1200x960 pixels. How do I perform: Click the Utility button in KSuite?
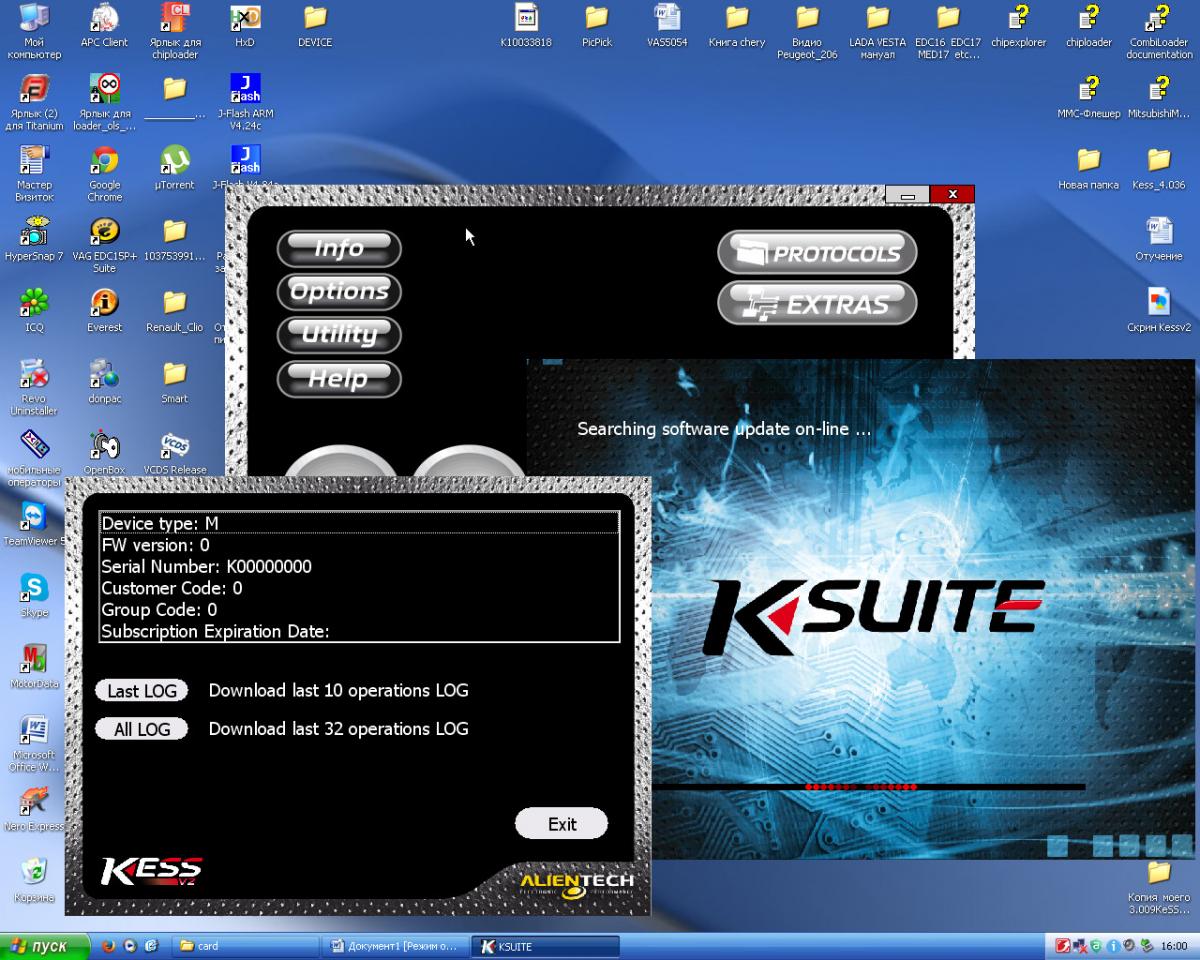click(x=339, y=335)
